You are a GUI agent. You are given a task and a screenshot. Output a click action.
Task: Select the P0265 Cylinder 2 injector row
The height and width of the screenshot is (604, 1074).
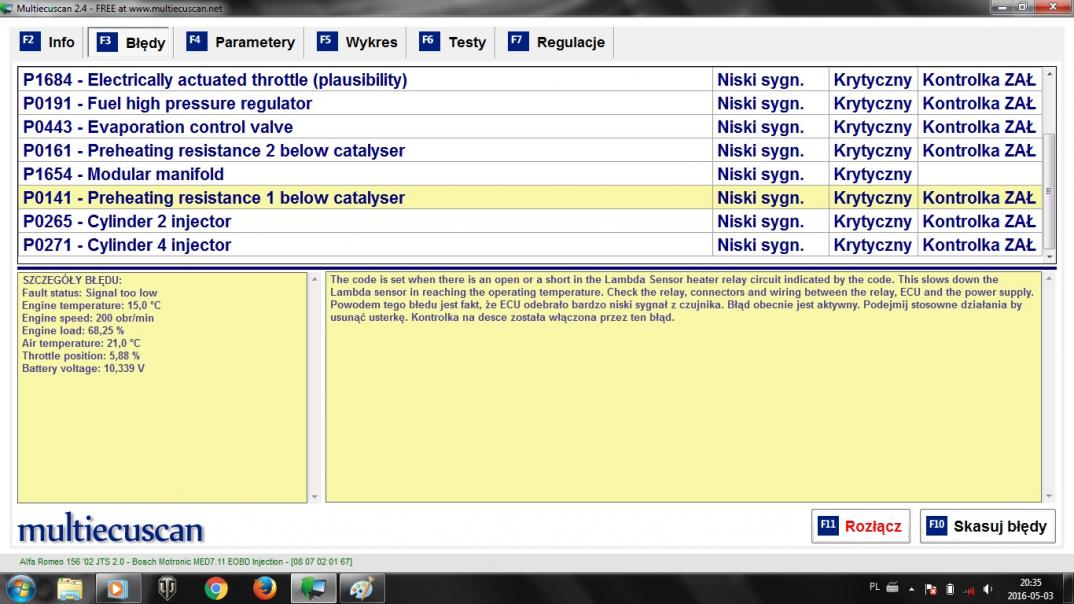(x=127, y=221)
